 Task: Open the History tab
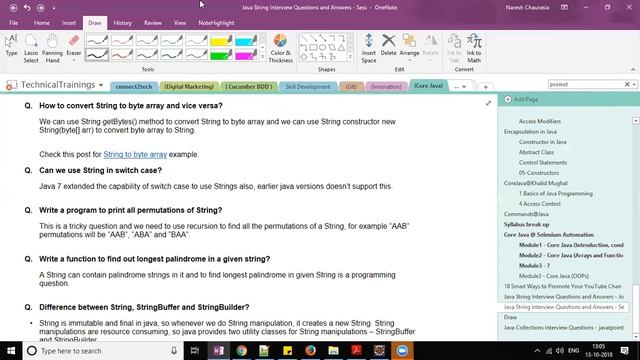point(122,23)
